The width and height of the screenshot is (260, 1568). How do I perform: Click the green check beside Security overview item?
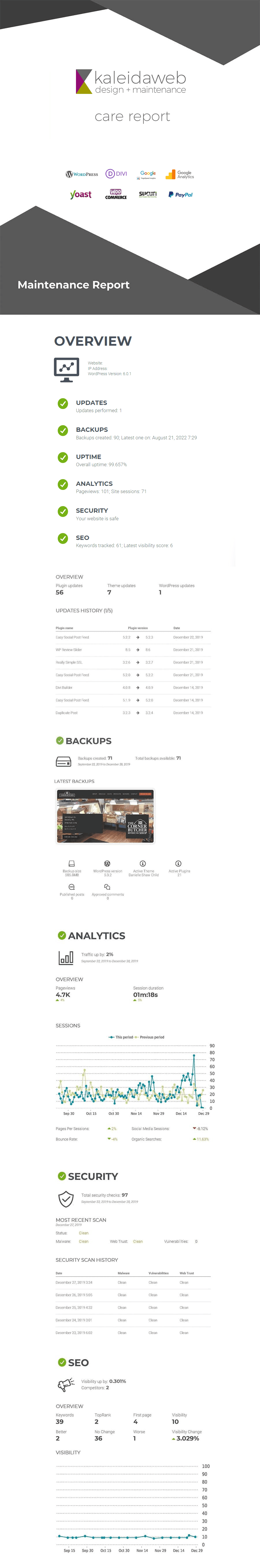[63, 511]
